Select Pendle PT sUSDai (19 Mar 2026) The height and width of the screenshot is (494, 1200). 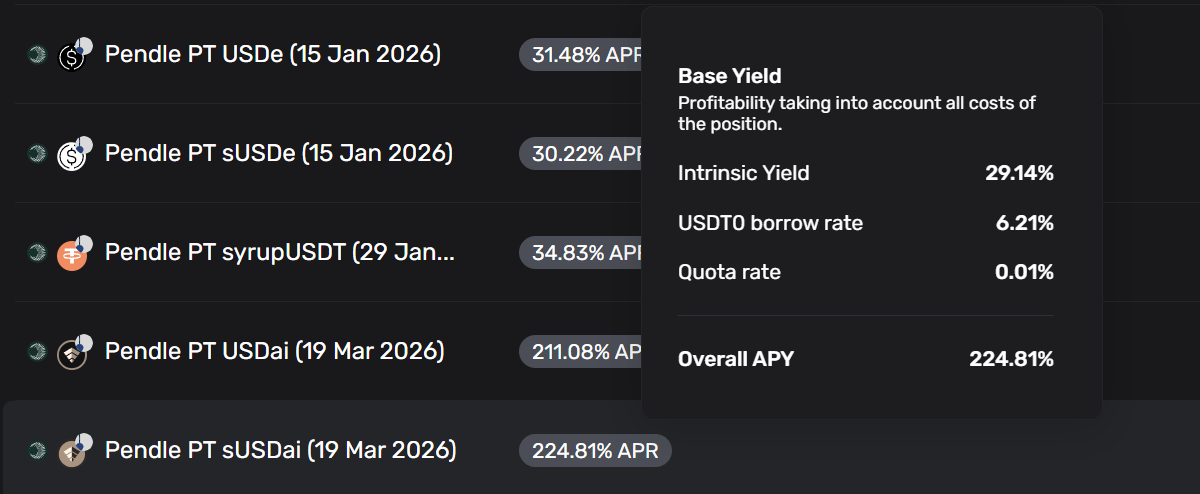tap(280, 450)
